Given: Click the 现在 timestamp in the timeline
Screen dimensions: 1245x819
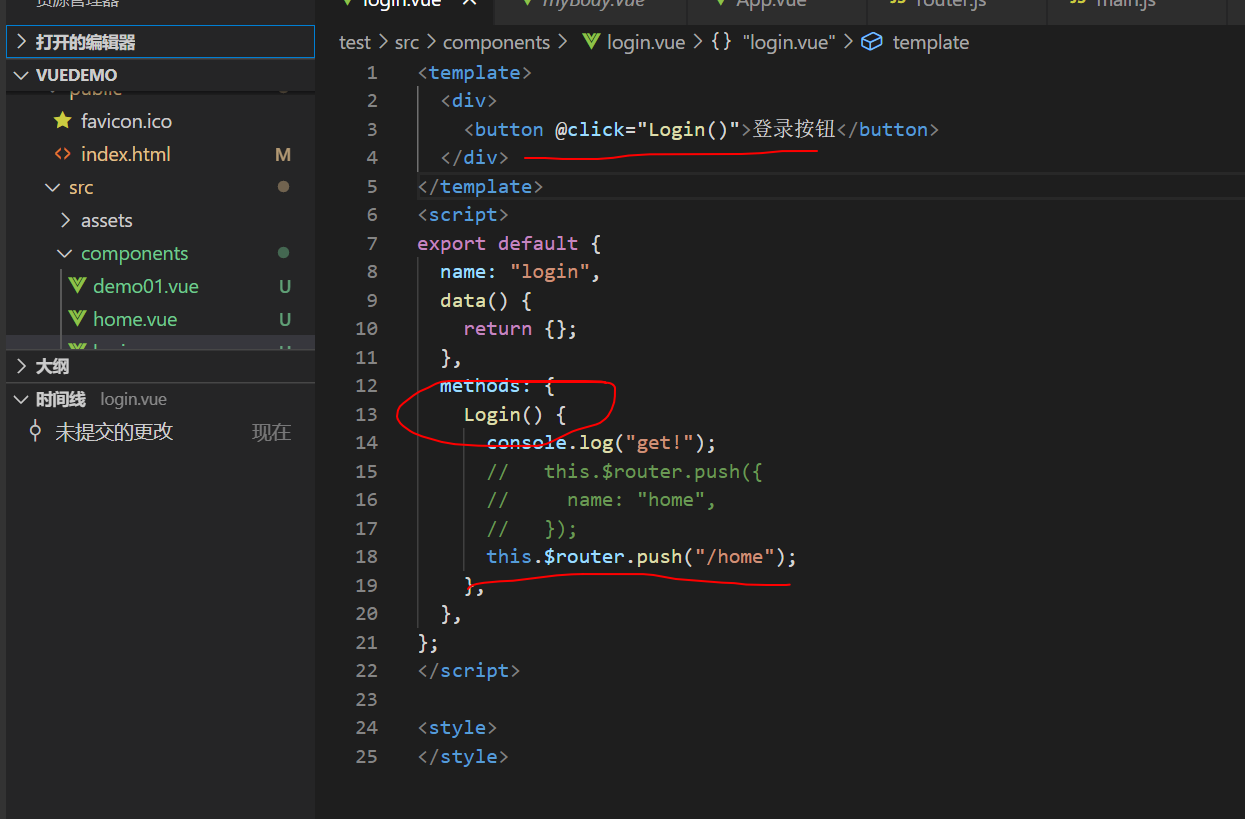Looking at the screenshot, I should coord(271,432).
